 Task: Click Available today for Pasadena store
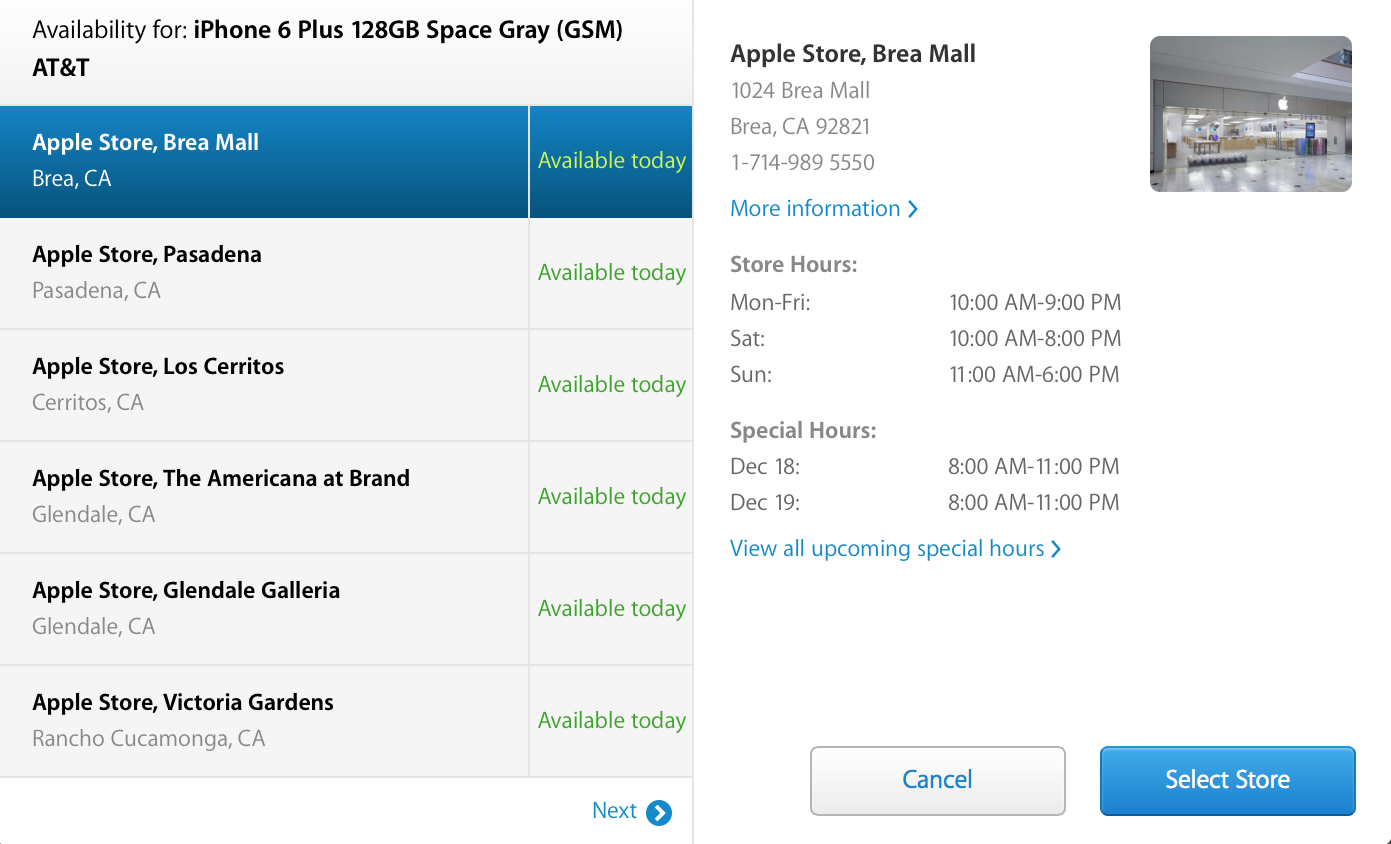[x=612, y=273]
